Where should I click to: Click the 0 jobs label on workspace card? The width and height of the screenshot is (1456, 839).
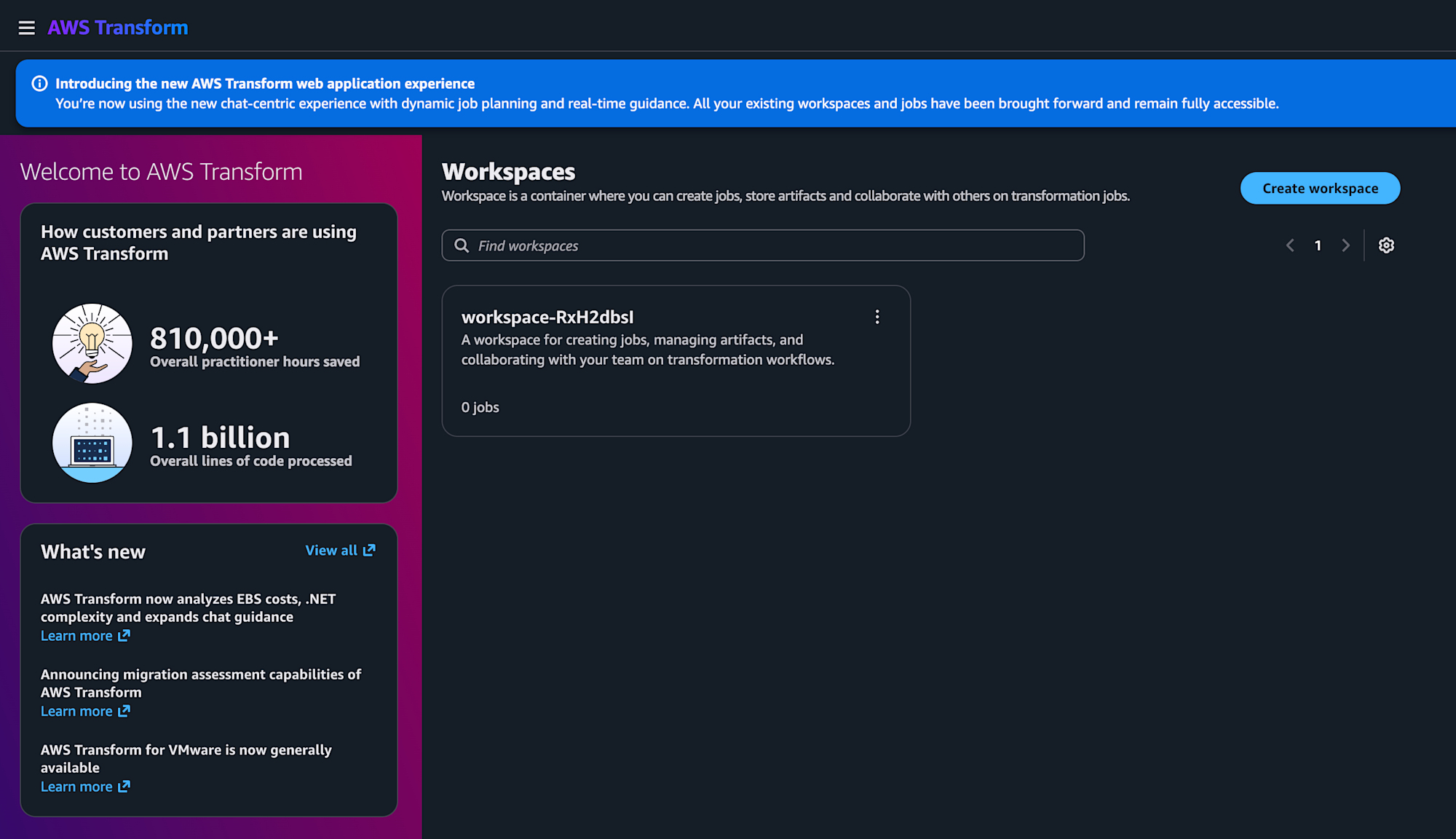click(x=480, y=407)
